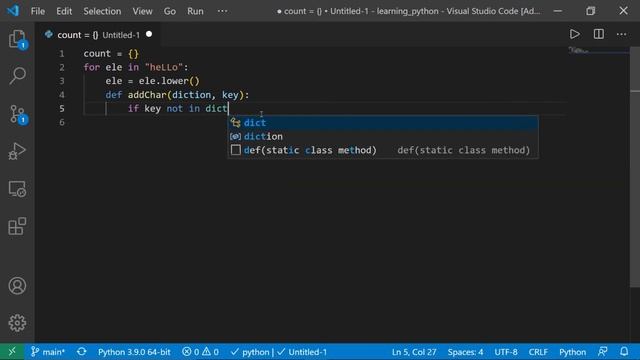Open the File menu
This screenshot has height=360, width=640.
[x=38, y=11]
